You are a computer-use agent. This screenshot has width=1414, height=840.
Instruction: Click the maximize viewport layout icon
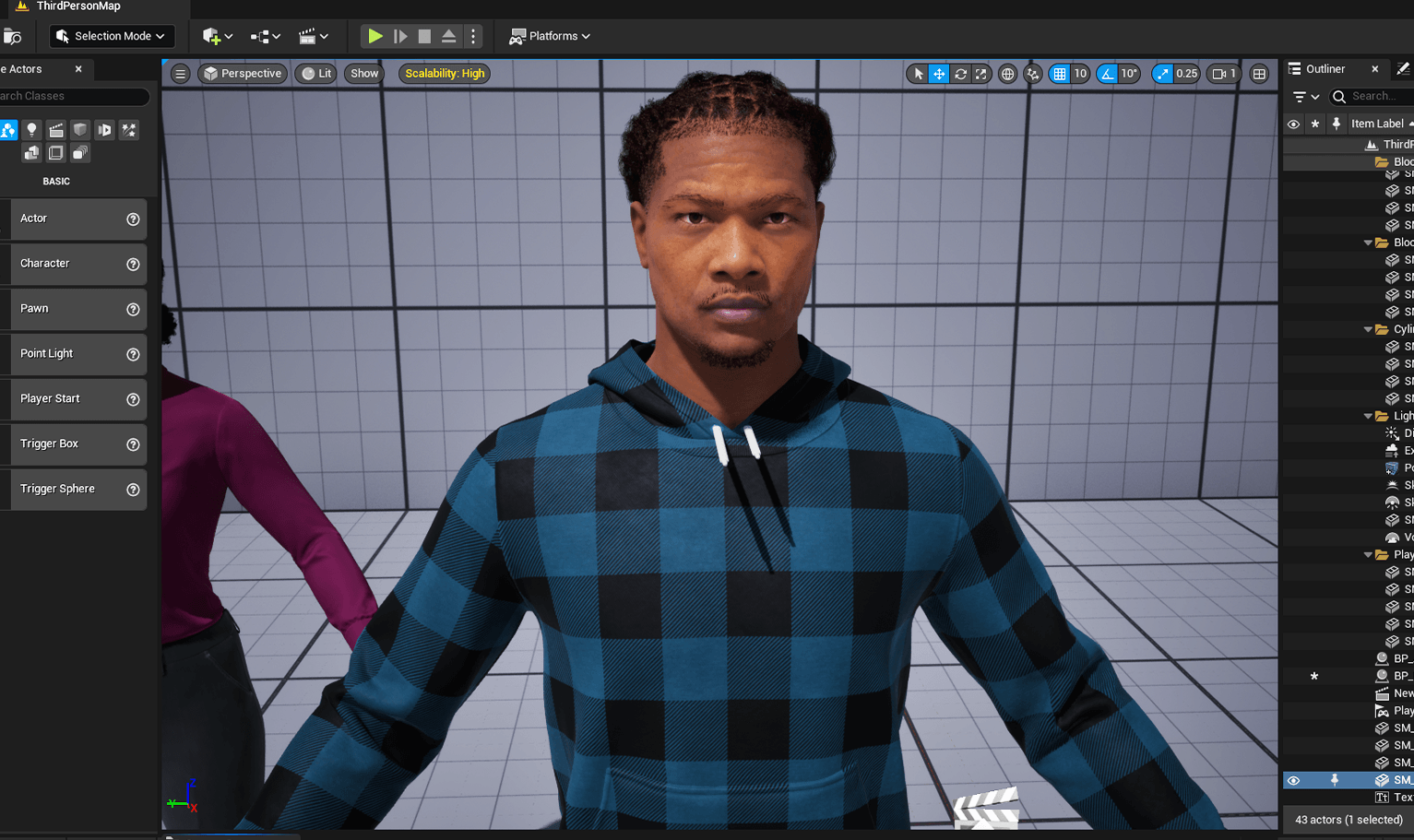click(1259, 73)
